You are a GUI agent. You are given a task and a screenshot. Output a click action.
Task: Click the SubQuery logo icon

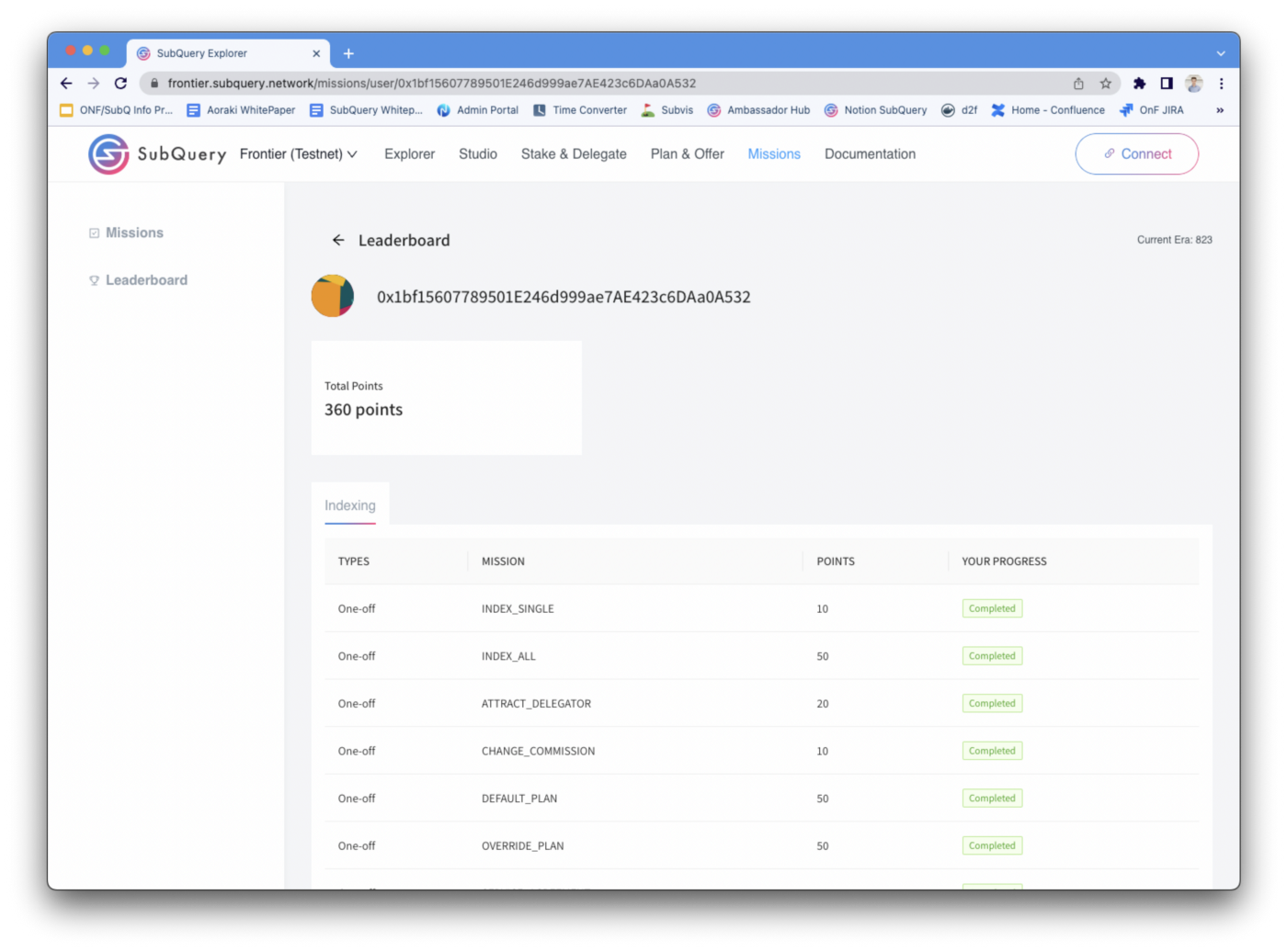pyautogui.click(x=108, y=154)
